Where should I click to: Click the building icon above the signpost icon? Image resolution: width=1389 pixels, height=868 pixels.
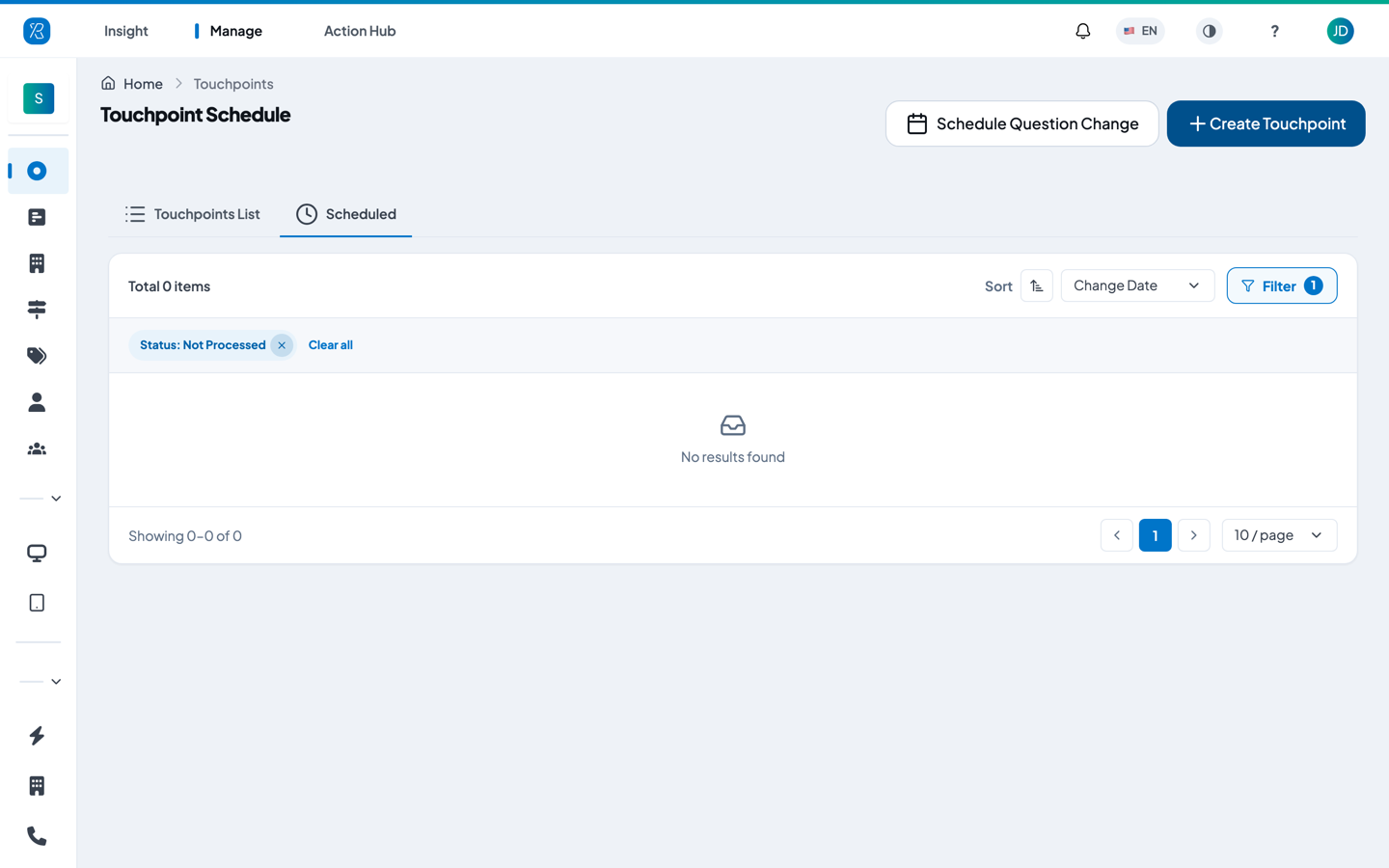coord(37,263)
